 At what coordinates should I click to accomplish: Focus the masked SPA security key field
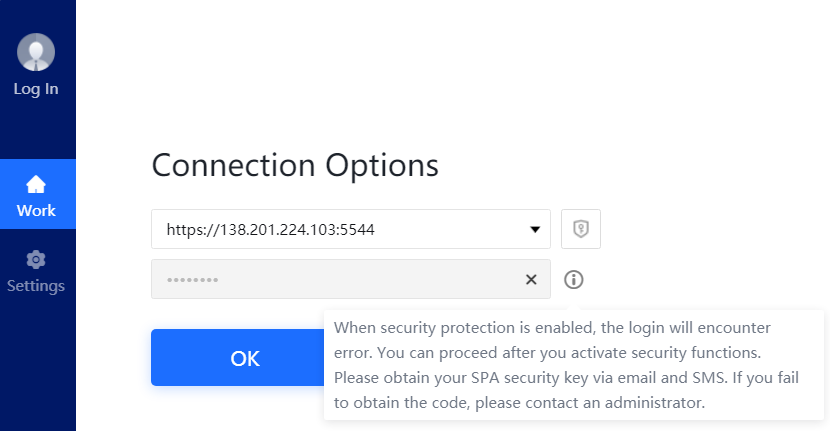[351, 279]
